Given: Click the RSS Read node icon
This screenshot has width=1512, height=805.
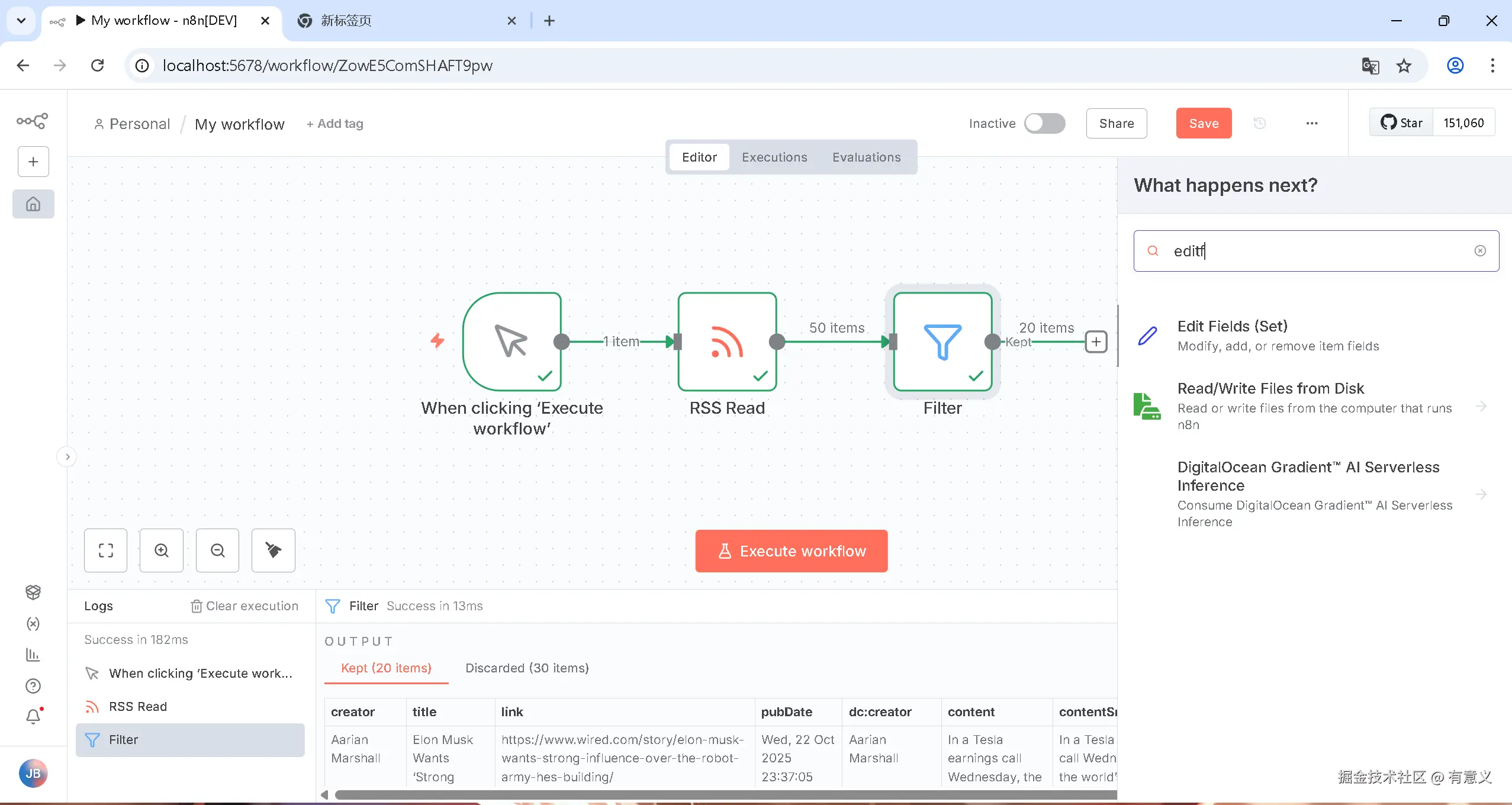Looking at the screenshot, I should click(727, 342).
